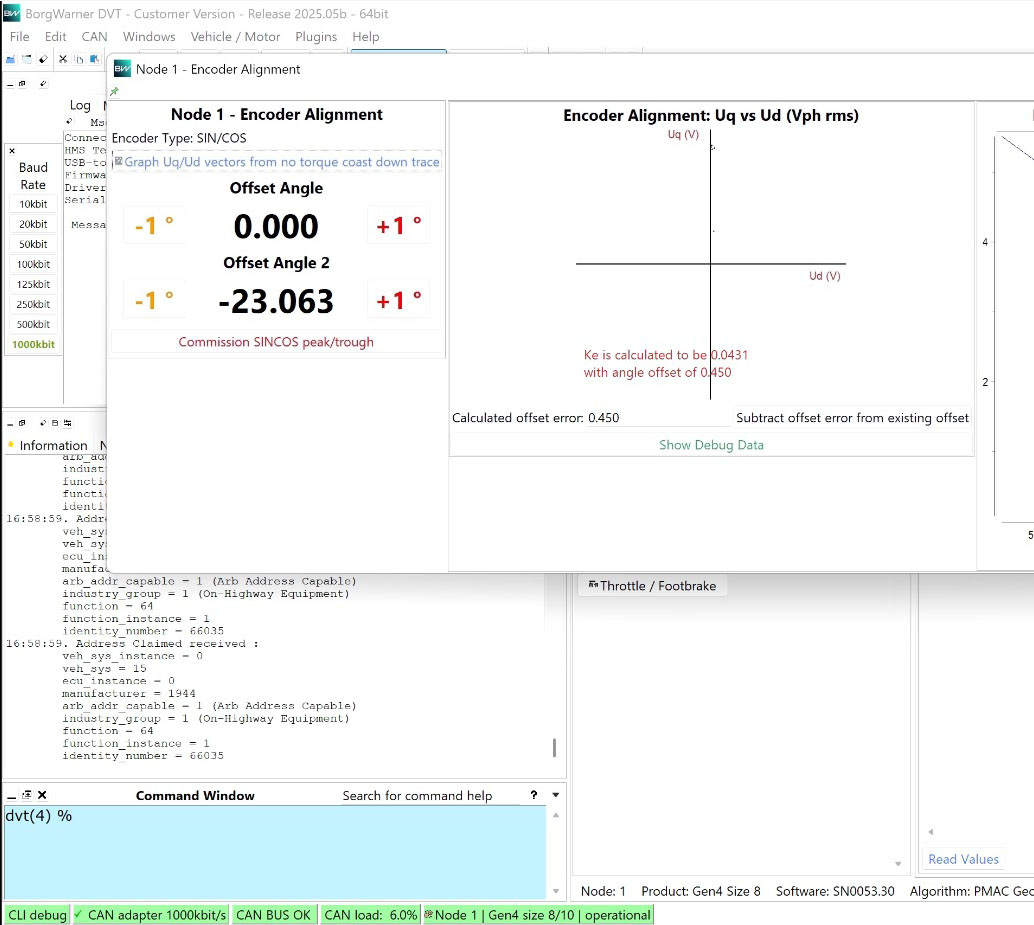The width and height of the screenshot is (1034, 925).
Task: Expand Show Debug Data section
Action: point(711,445)
